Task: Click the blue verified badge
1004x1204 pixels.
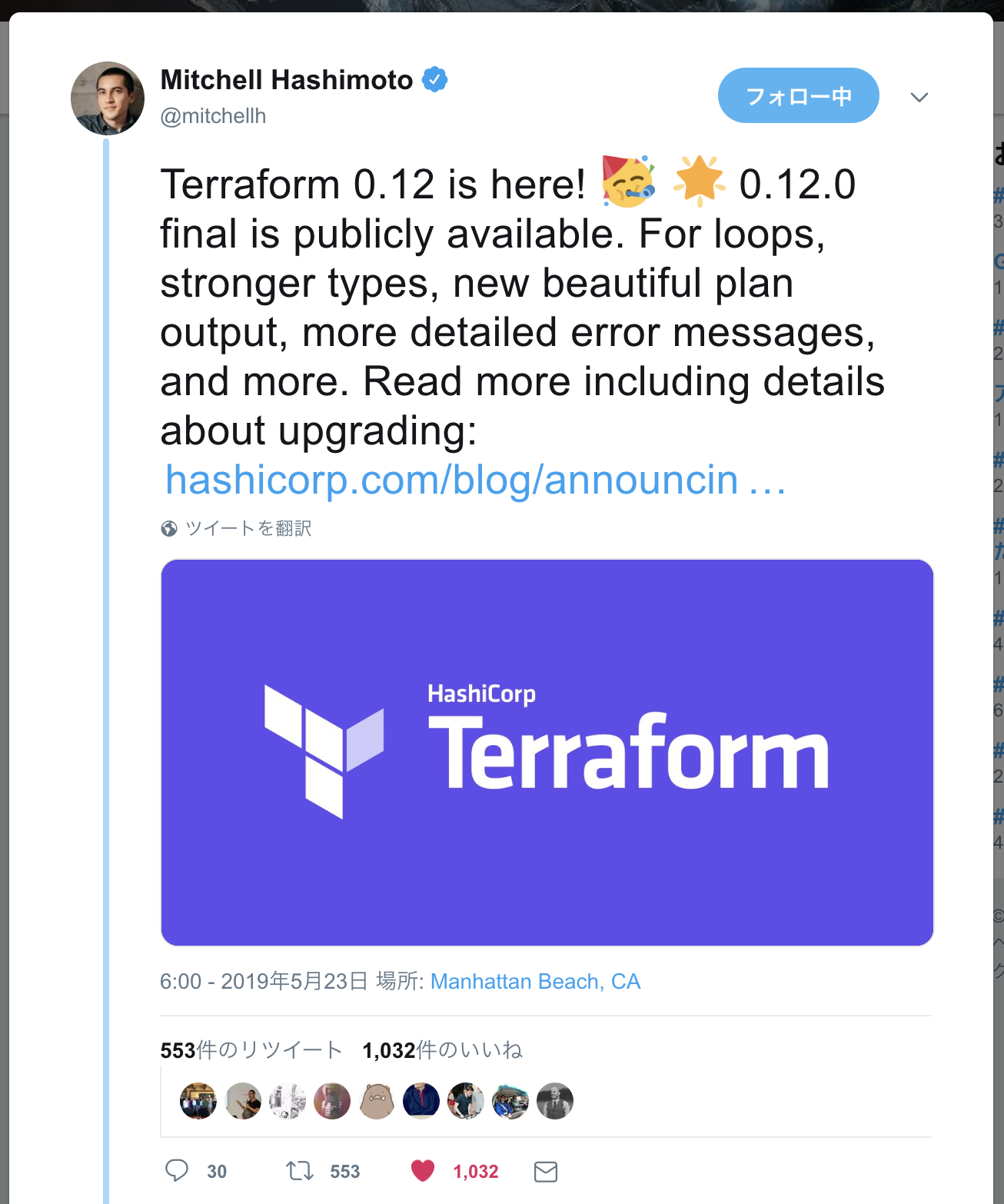Action: pos(435,79)
